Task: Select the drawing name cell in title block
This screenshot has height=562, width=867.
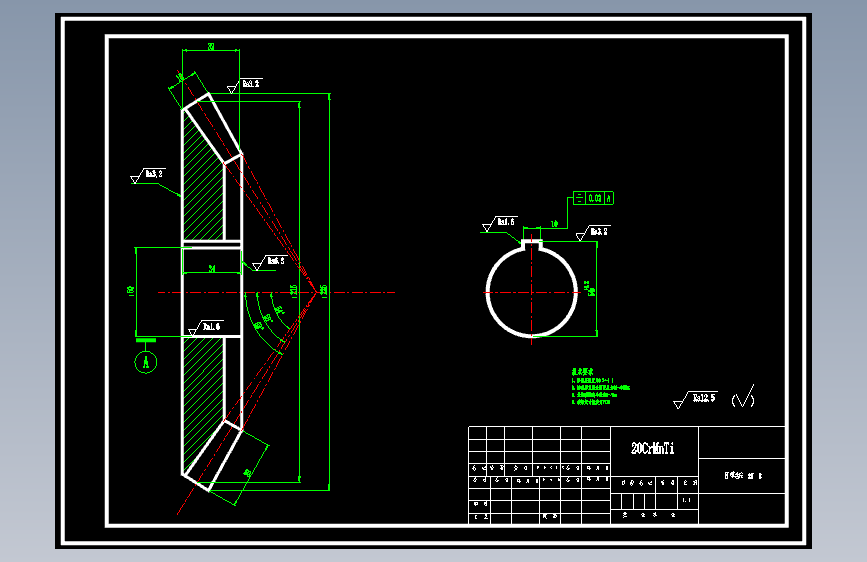Action: click(742, 476)
